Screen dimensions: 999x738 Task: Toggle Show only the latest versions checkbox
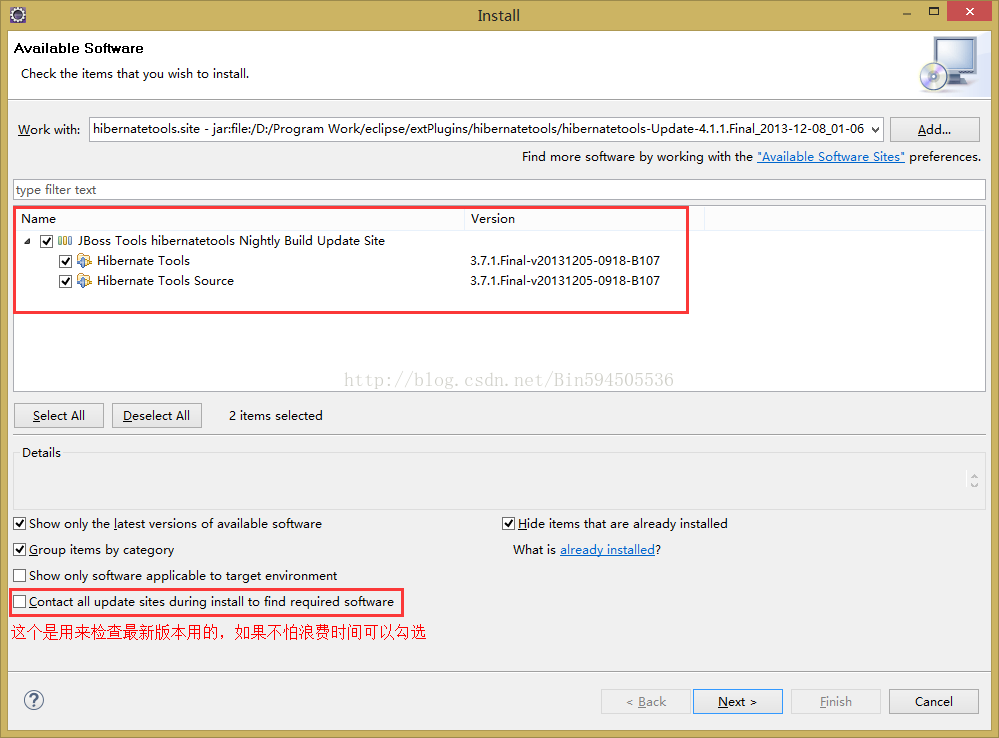coord(20,524)
